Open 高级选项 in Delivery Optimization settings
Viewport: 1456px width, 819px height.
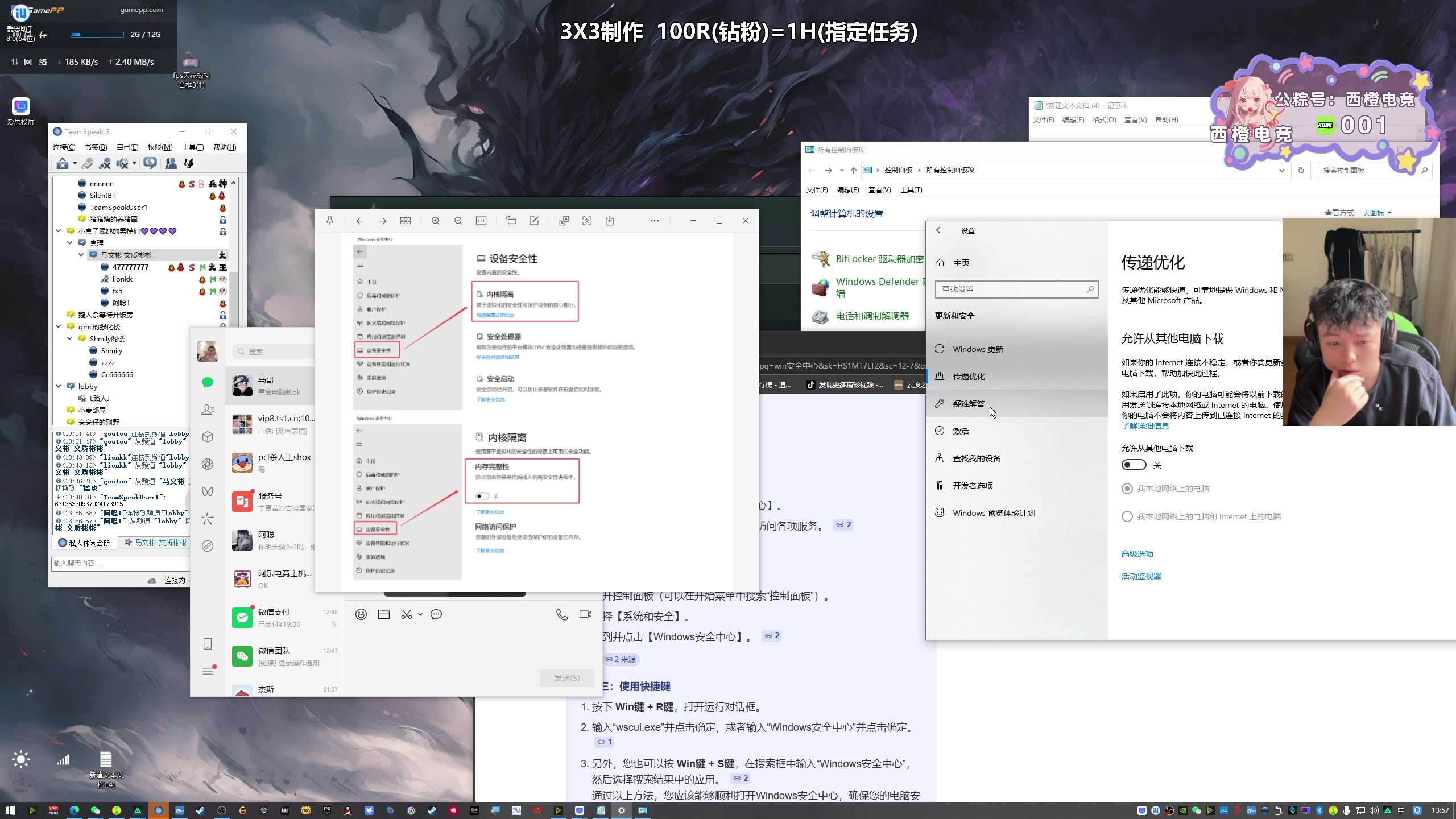coord(1137,554)
